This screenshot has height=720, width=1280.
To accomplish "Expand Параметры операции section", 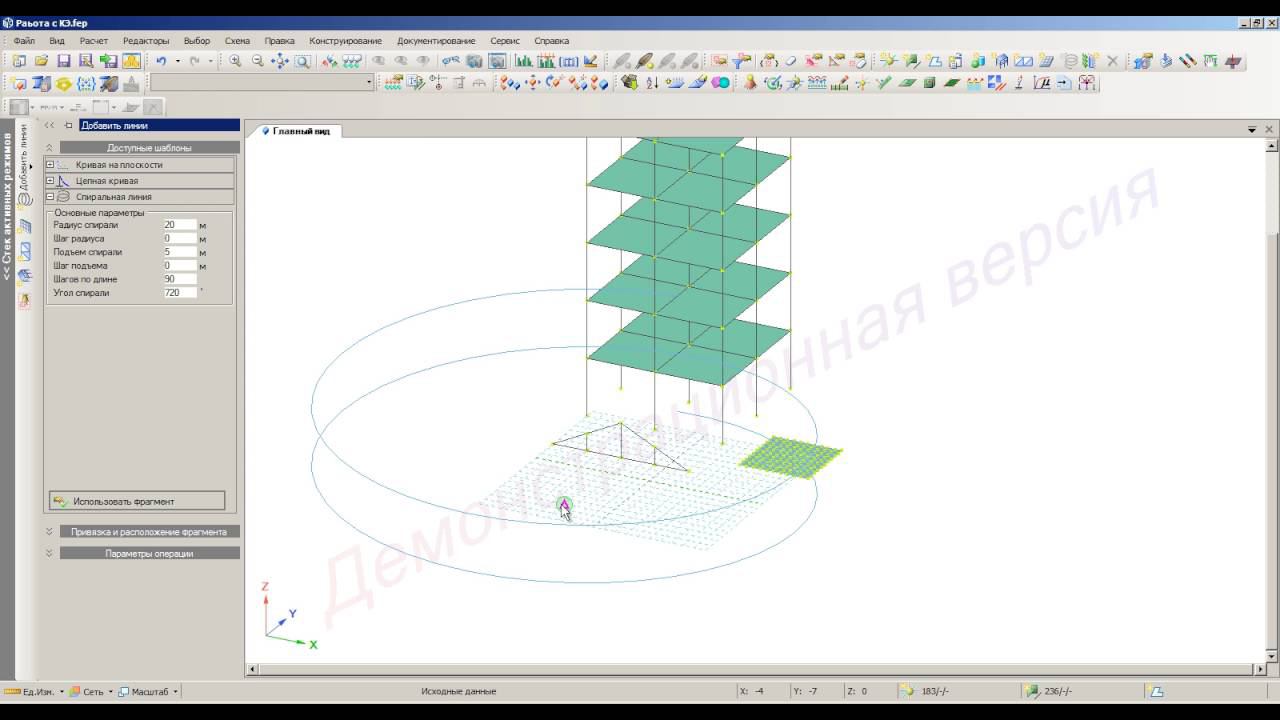I will (49, 553).
